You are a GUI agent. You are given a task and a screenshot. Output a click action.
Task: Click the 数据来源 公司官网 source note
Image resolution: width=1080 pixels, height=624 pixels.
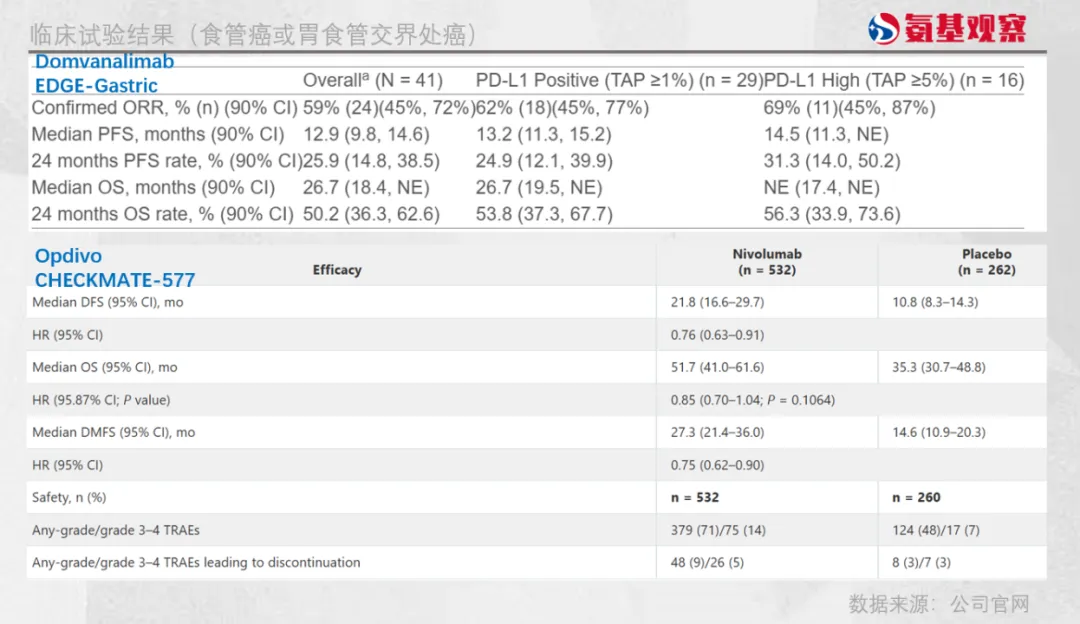938,604
